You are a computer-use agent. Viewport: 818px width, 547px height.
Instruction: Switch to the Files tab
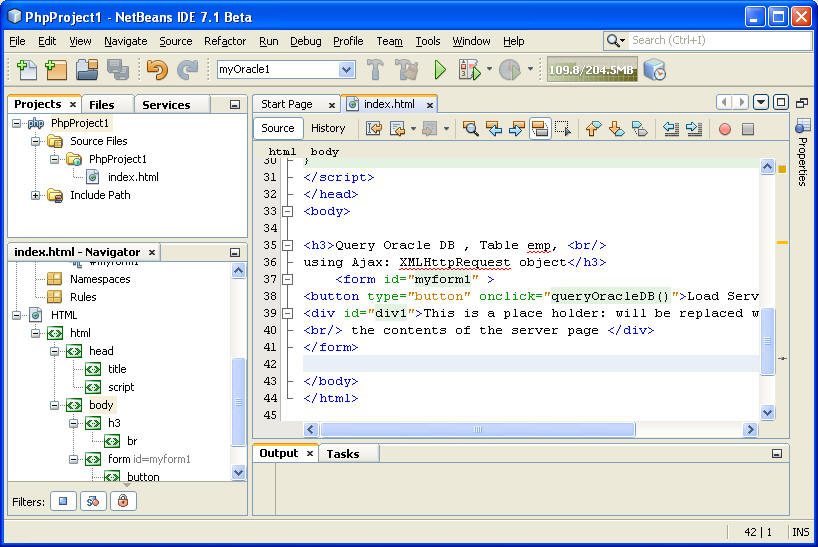point(101,105)
